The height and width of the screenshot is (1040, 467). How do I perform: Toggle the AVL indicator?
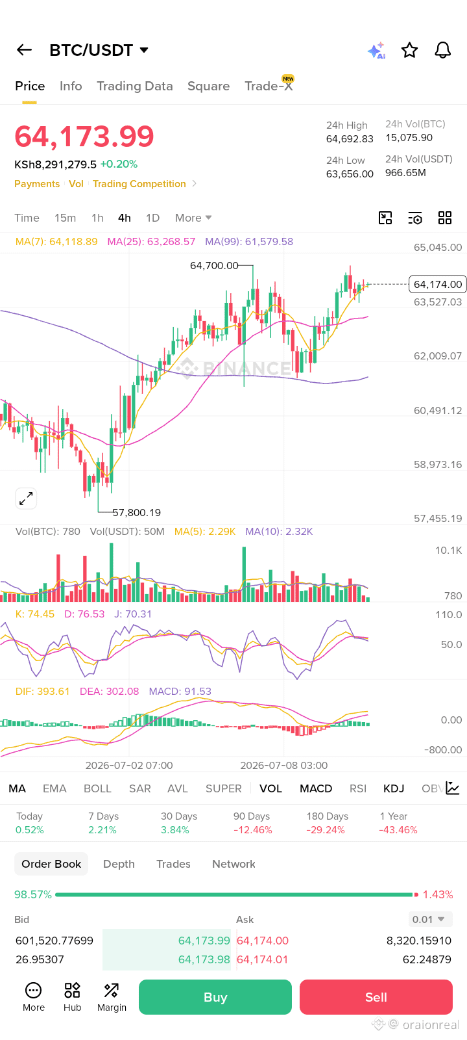point(178,789)
